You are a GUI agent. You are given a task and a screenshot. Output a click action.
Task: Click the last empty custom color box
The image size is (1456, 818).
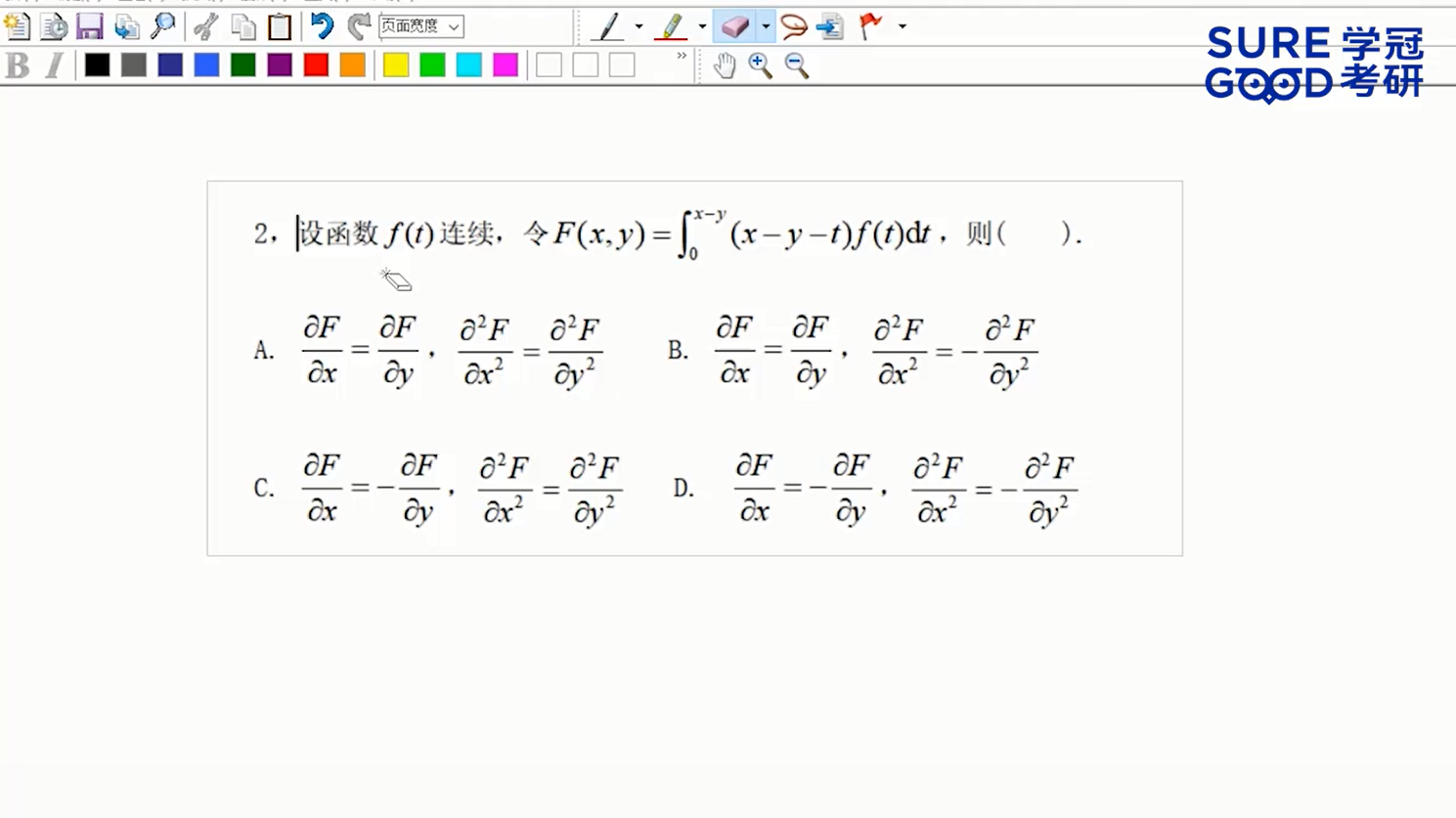622,65
